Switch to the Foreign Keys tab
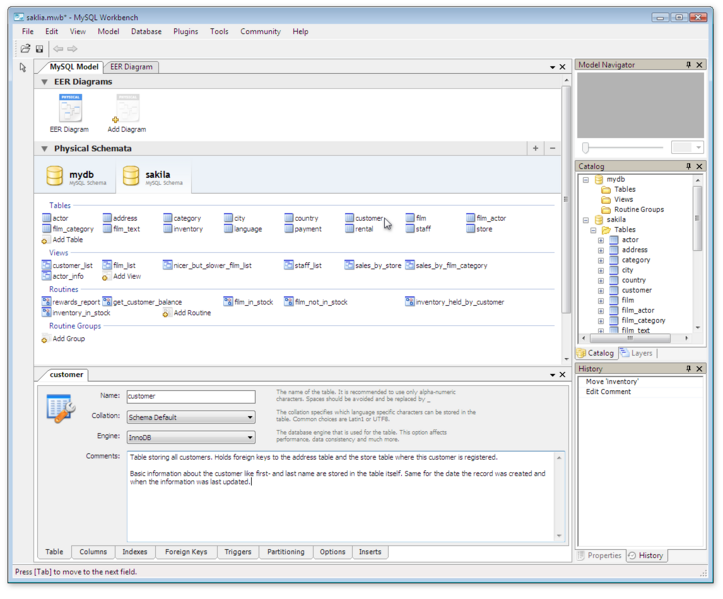The image size is (723, 599). click(x=185, y=552)
